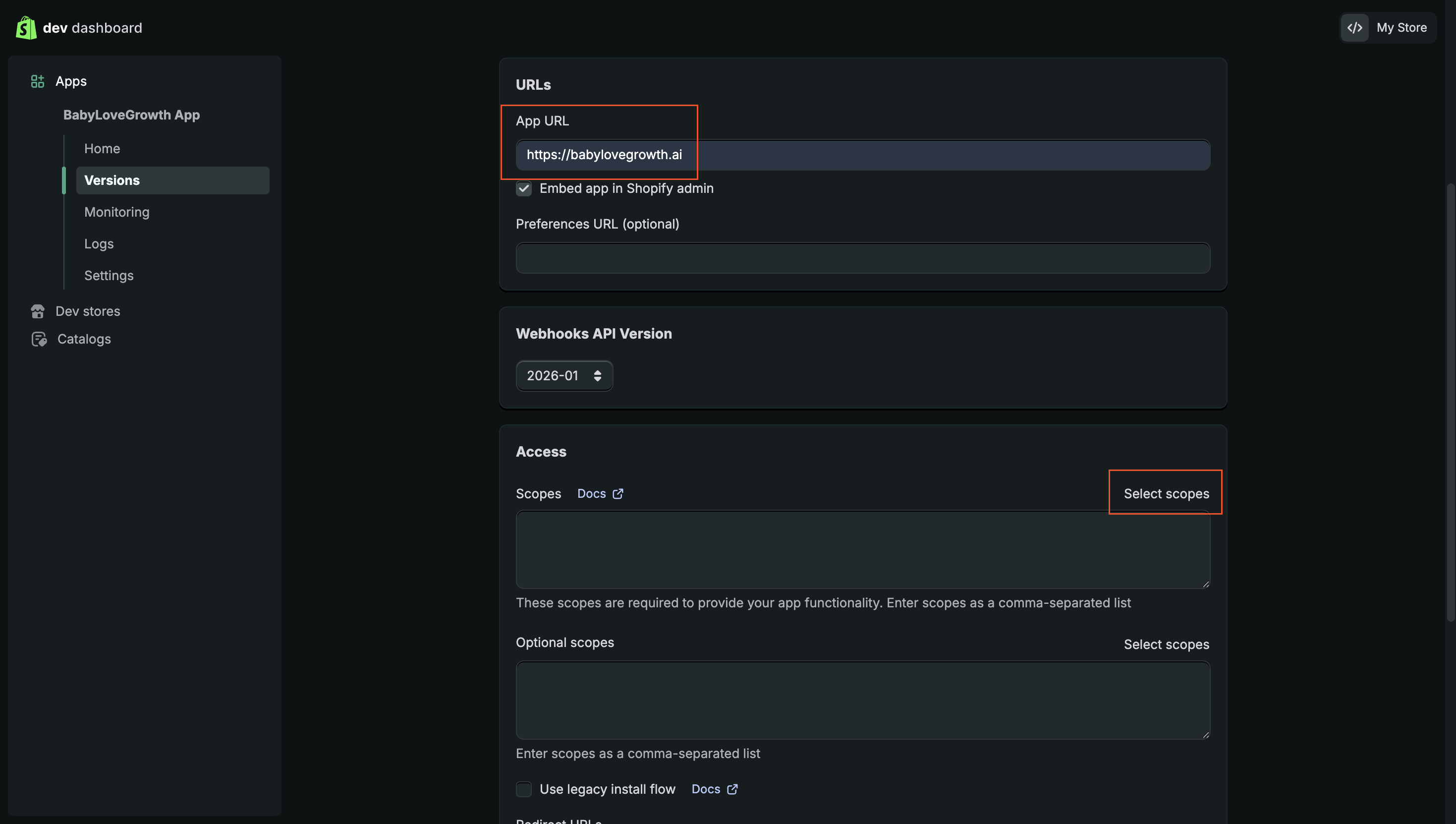Click the Shopify bag logo icon

[26, 28]
